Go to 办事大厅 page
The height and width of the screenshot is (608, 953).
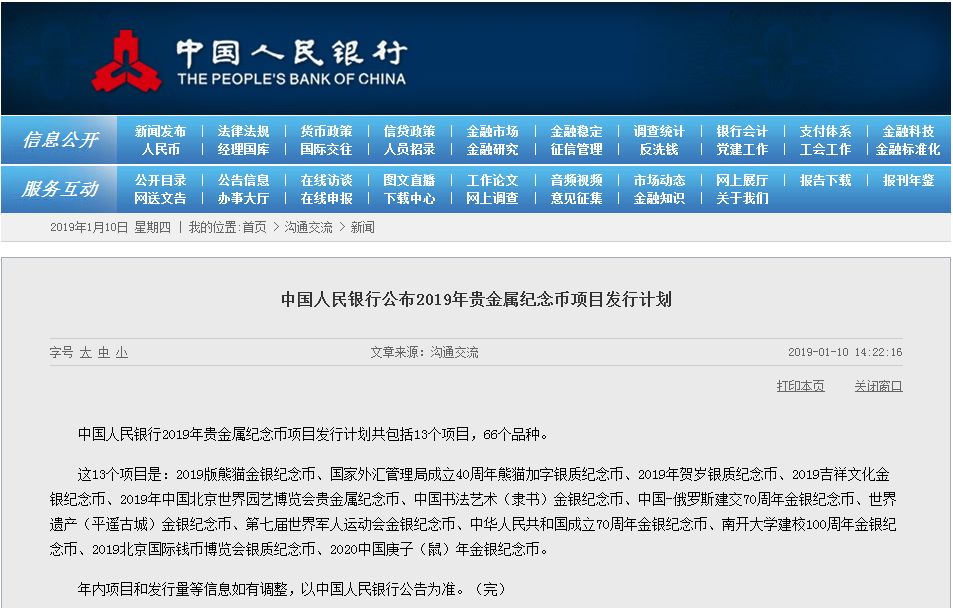(243, 198)
